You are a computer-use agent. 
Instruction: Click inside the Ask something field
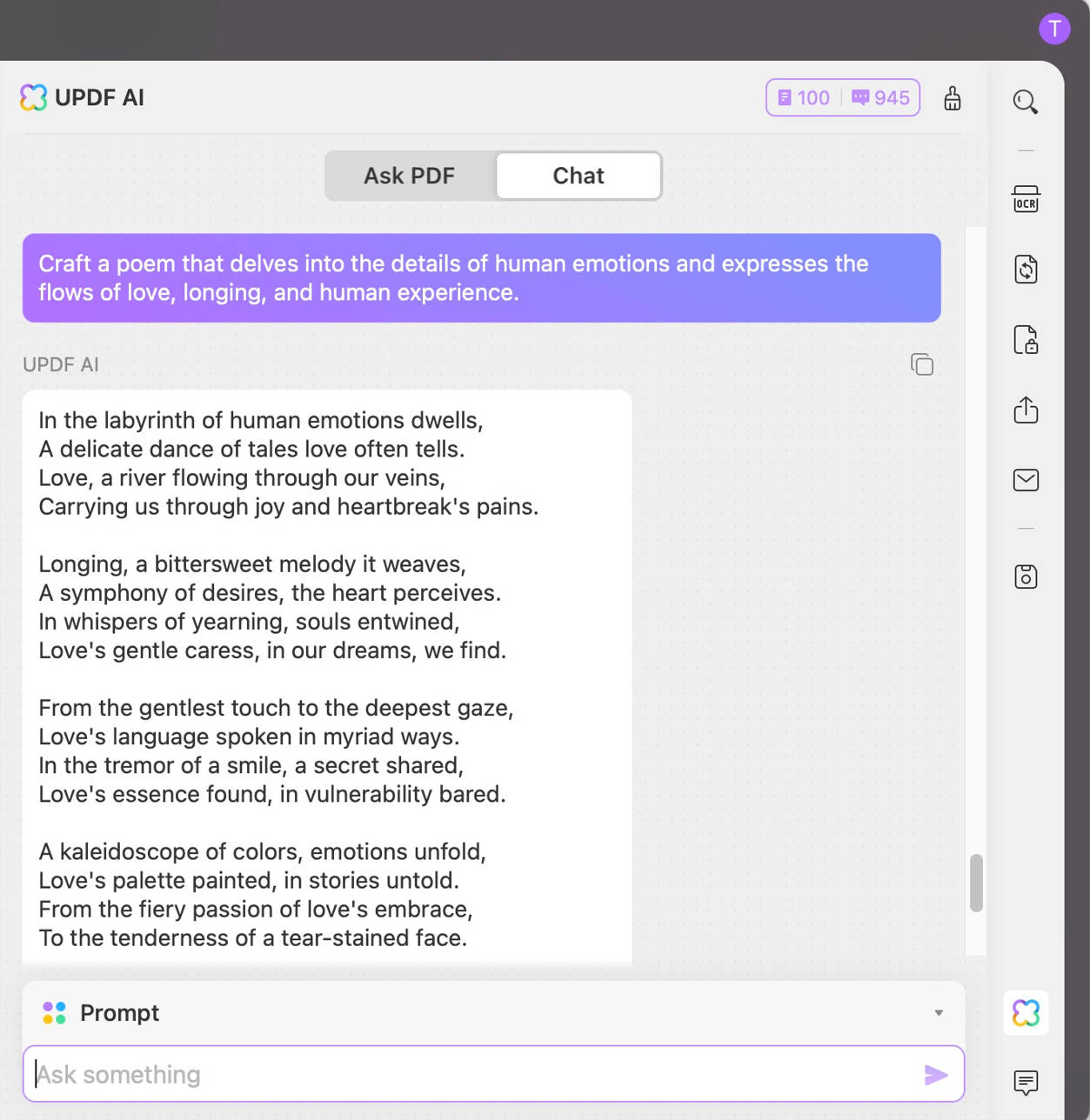pyautogui.click(x=348, y=1074)
